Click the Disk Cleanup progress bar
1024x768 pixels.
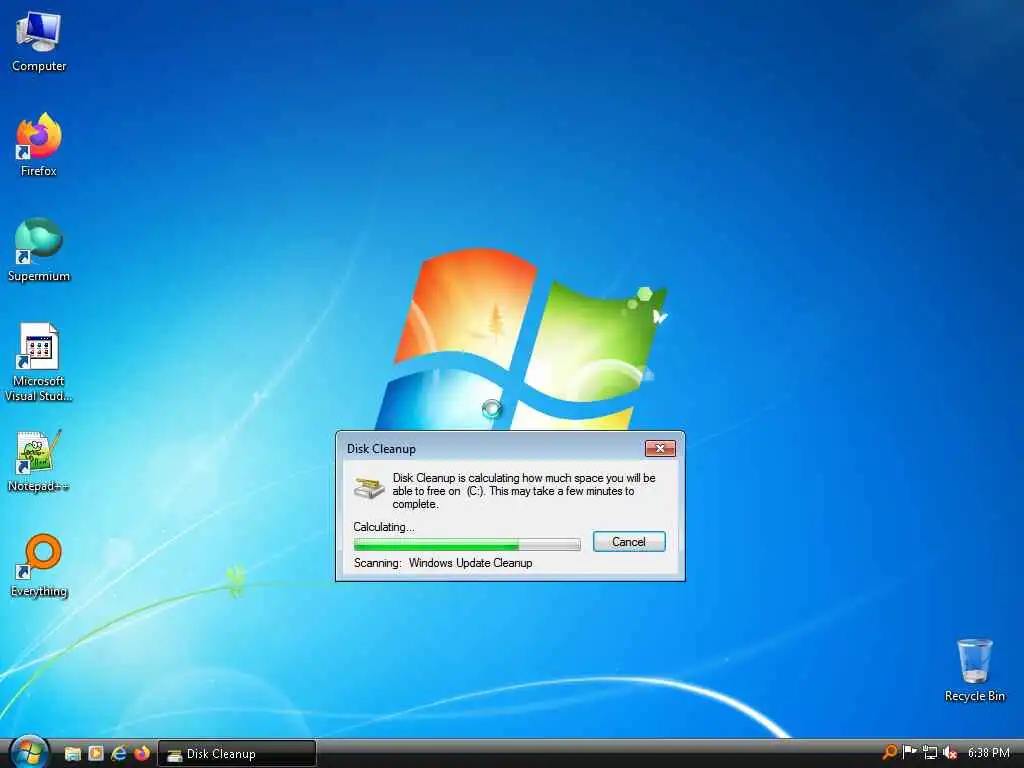(467, 543)
